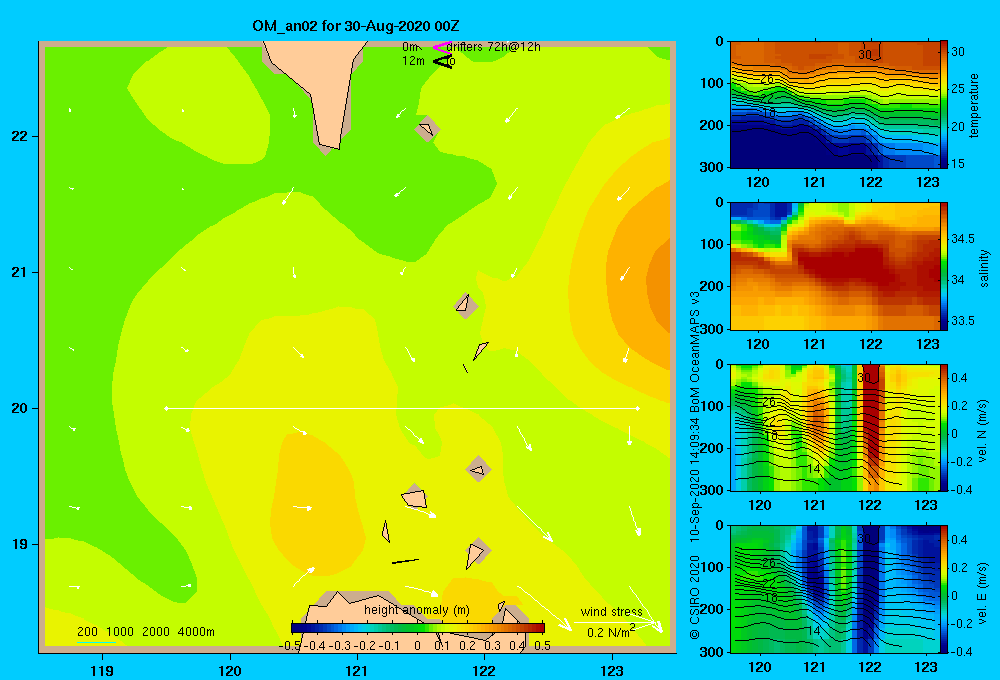
Task: Click the 'drifters 72h@12h' legend text
Action: [494, 47]
